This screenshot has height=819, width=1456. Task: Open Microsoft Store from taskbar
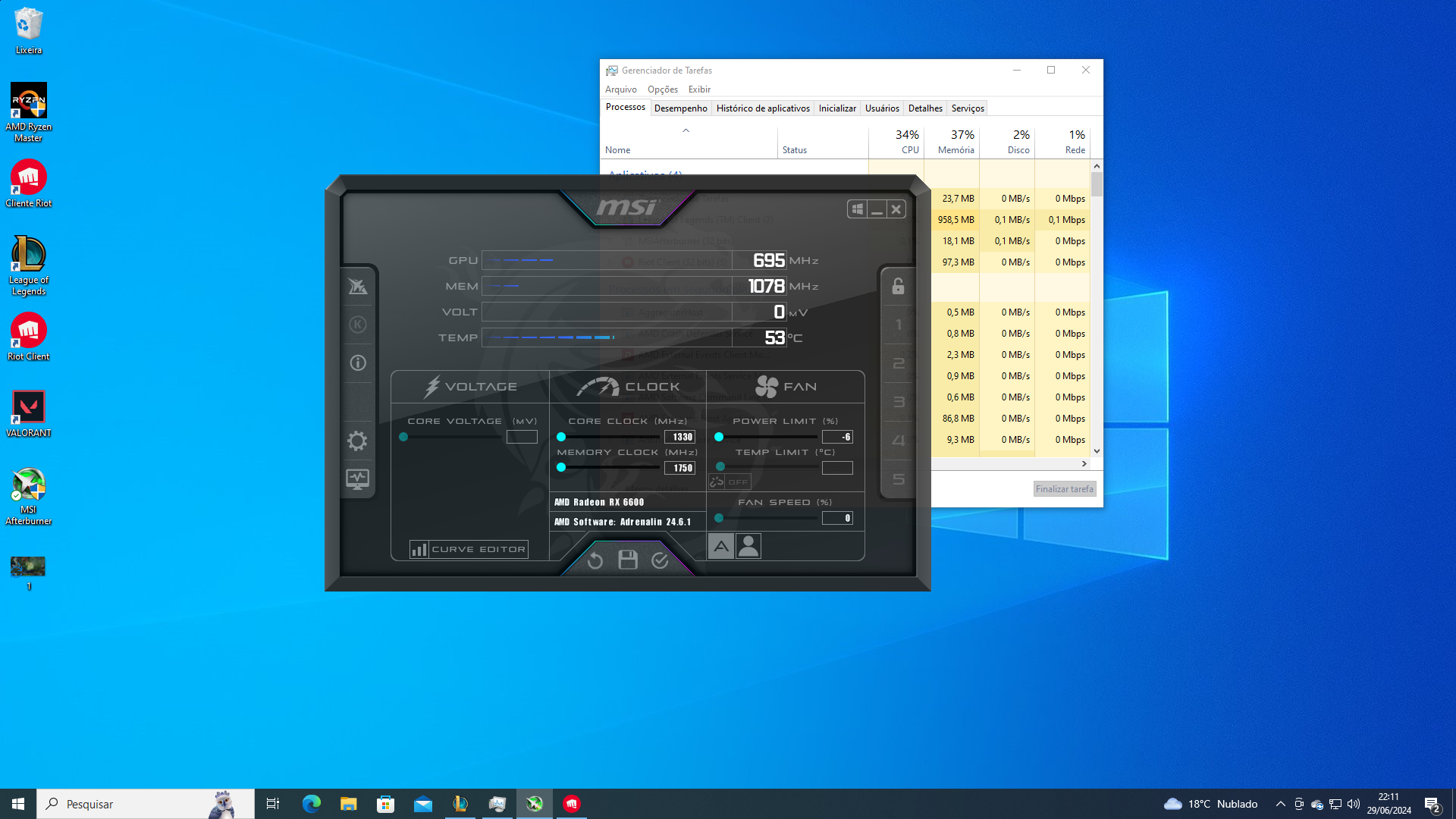tap(385, 804)
